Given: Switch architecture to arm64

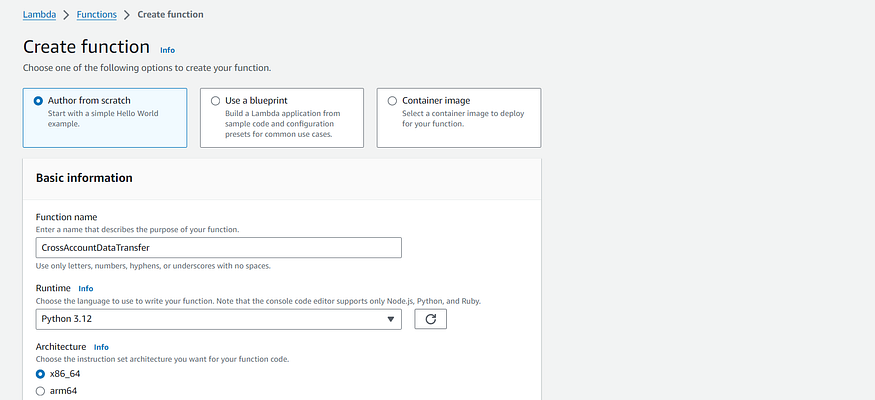Looking at the screenshot, I should 40,391.
